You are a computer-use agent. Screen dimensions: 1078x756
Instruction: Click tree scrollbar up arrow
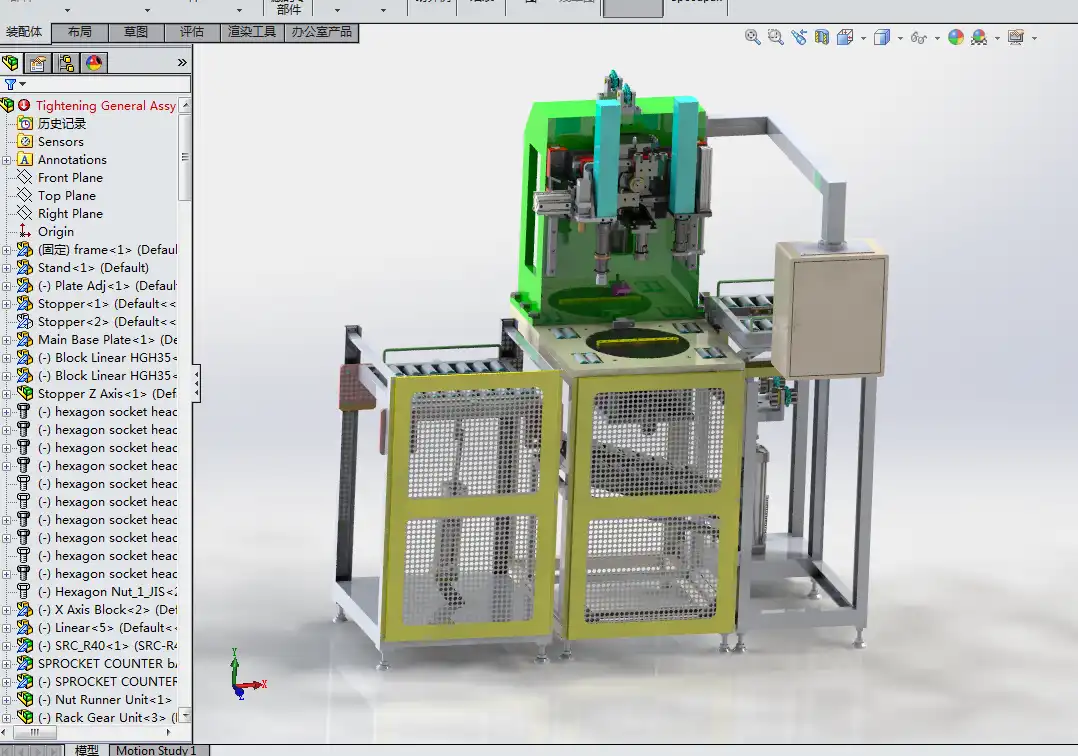coord(184,105)
